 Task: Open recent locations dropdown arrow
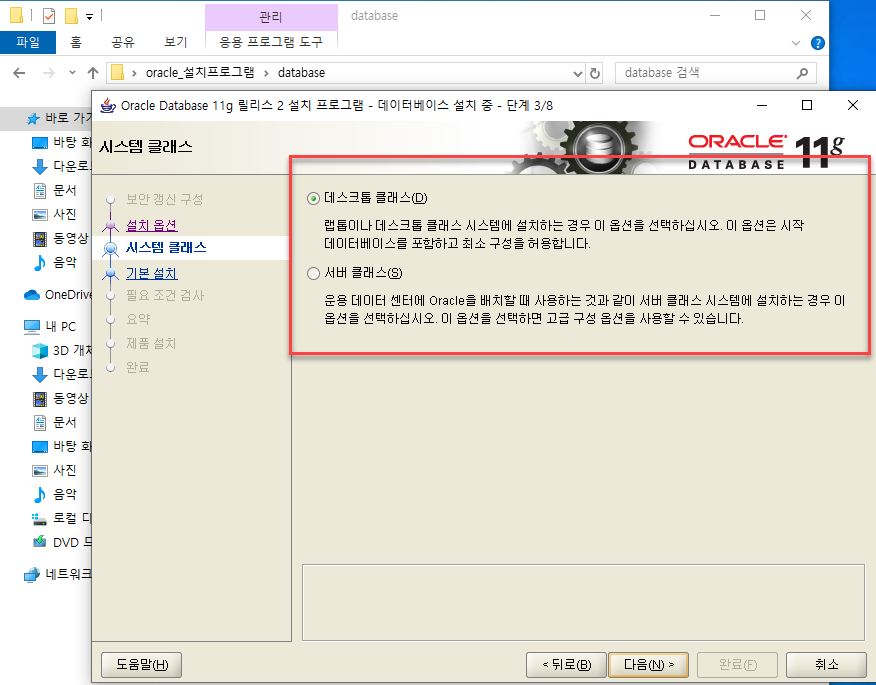tap(72, 73)
